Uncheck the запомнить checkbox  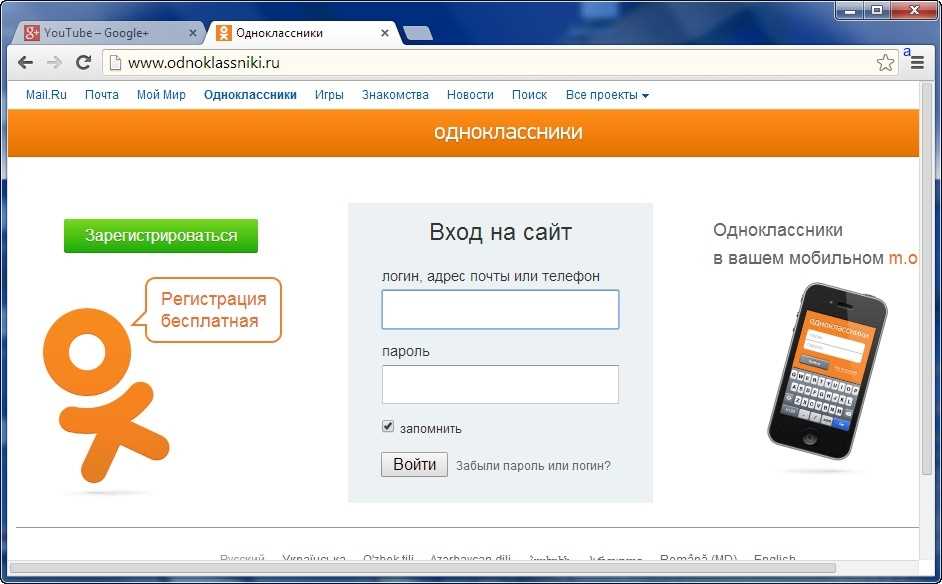pyautogui.click(x=387, y=426)
